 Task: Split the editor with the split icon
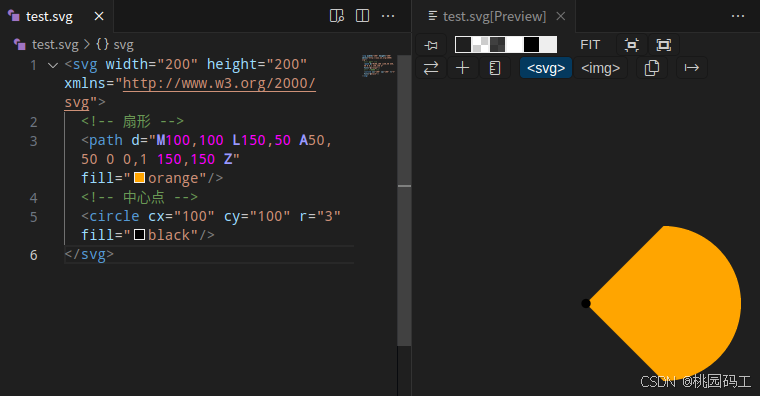coord(363,16)
